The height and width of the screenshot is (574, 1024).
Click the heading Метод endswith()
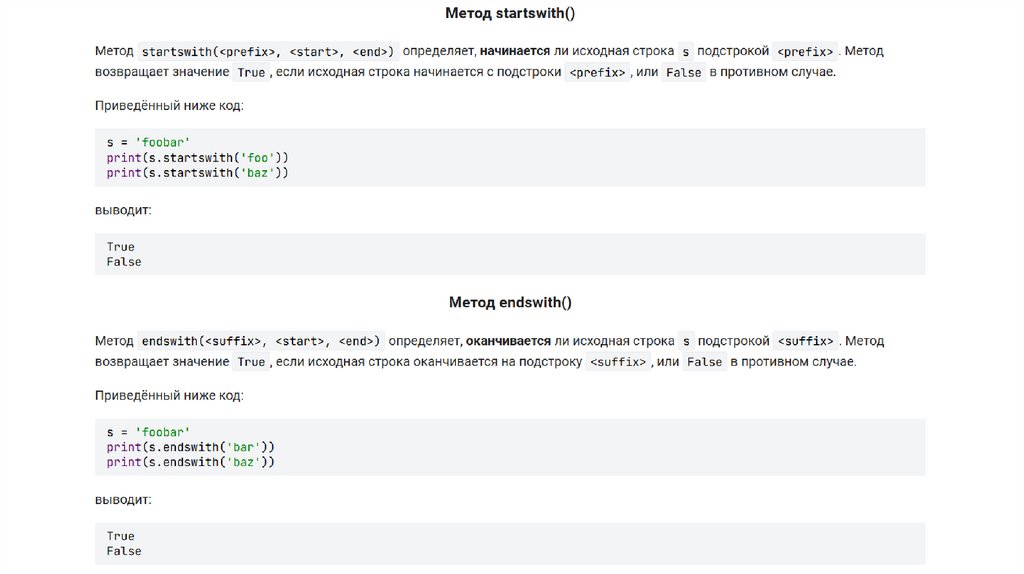coord(510,302)
